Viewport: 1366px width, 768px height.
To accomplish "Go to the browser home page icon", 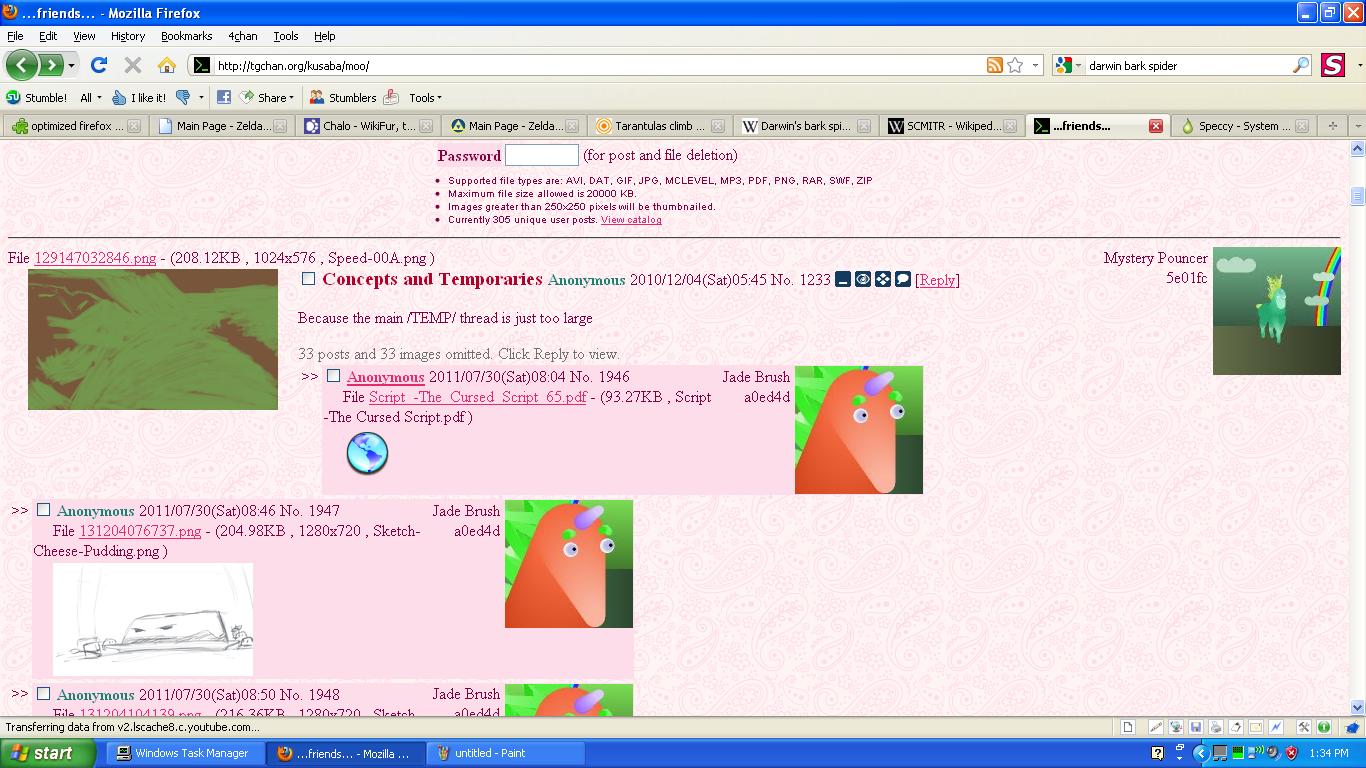I will [167, 66].
